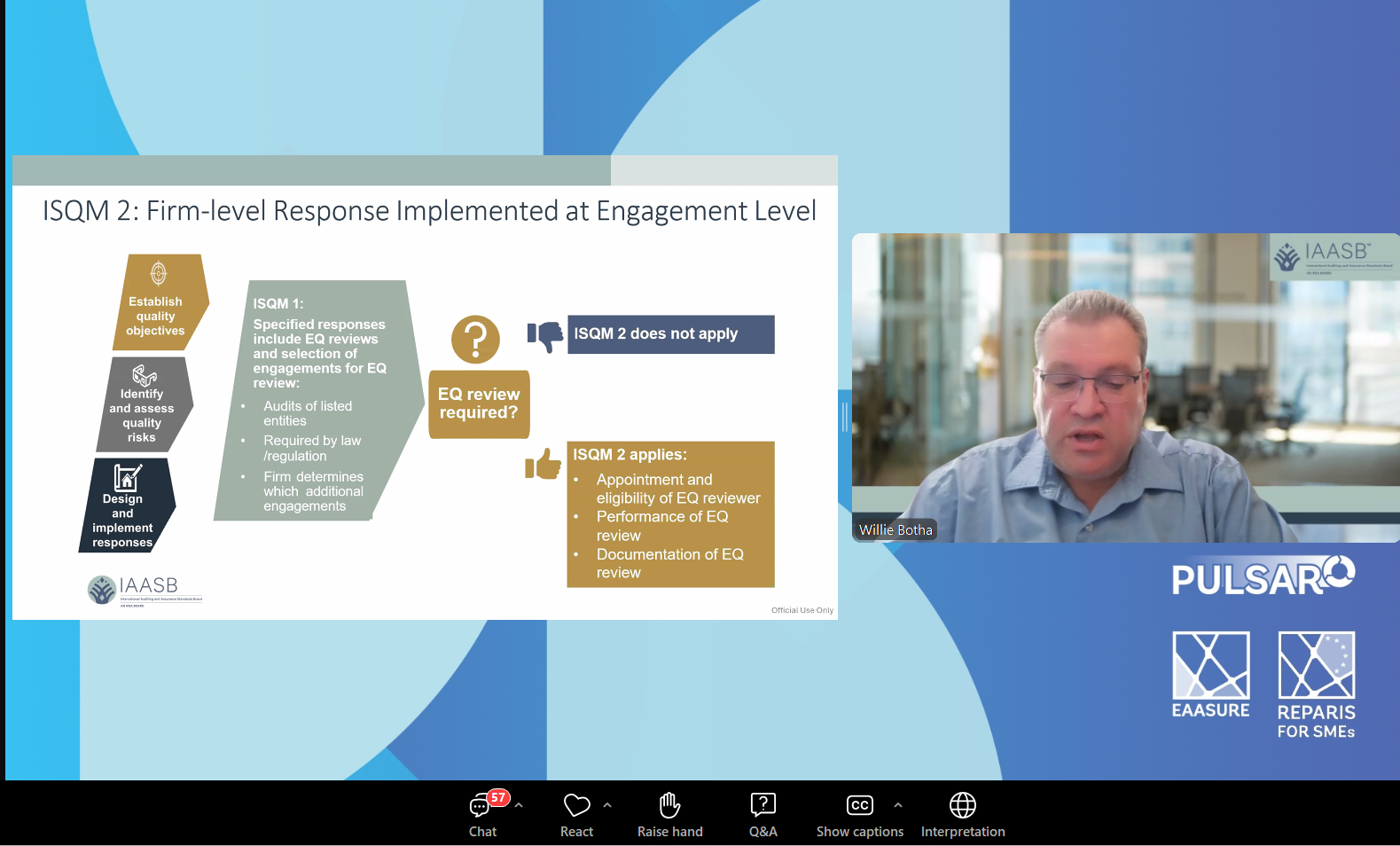The height and width of the screenshot is (846, 1400).
Task: Toggle Show captions button
Action: pos(859,814)
